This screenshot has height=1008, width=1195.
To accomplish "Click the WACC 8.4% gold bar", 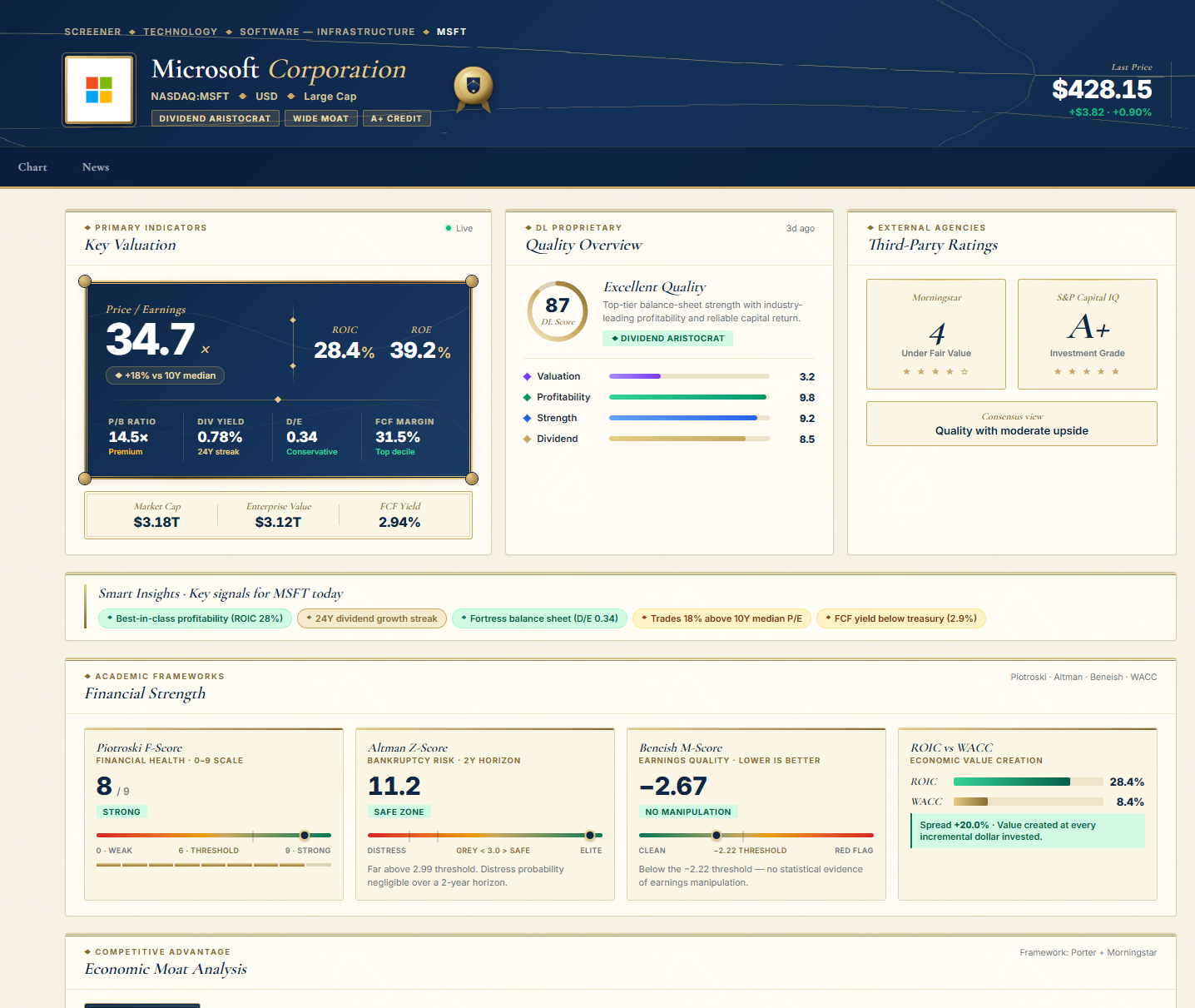I will pos(970,802).
